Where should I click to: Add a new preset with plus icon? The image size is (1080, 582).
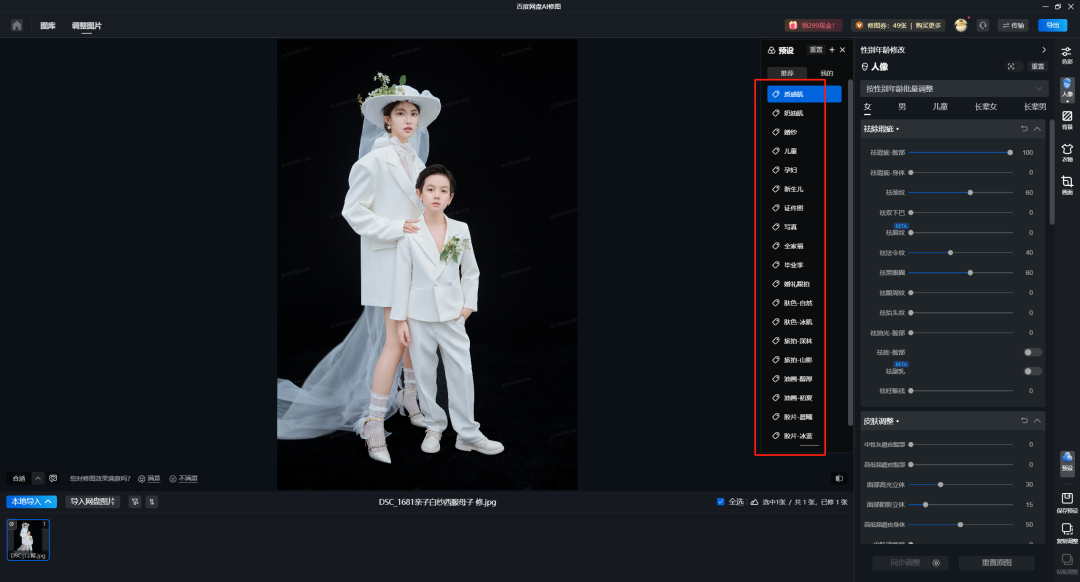tap(831, 50)
